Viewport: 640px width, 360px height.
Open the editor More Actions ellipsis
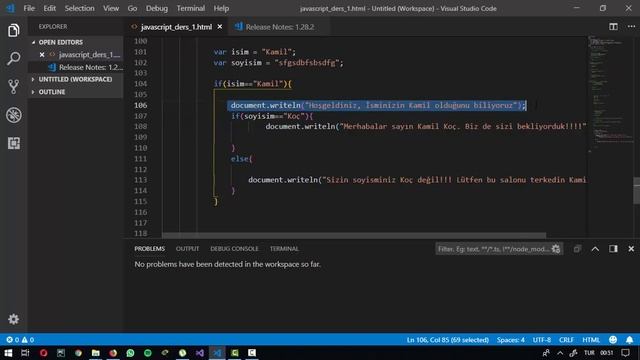[x=631, y=27]
